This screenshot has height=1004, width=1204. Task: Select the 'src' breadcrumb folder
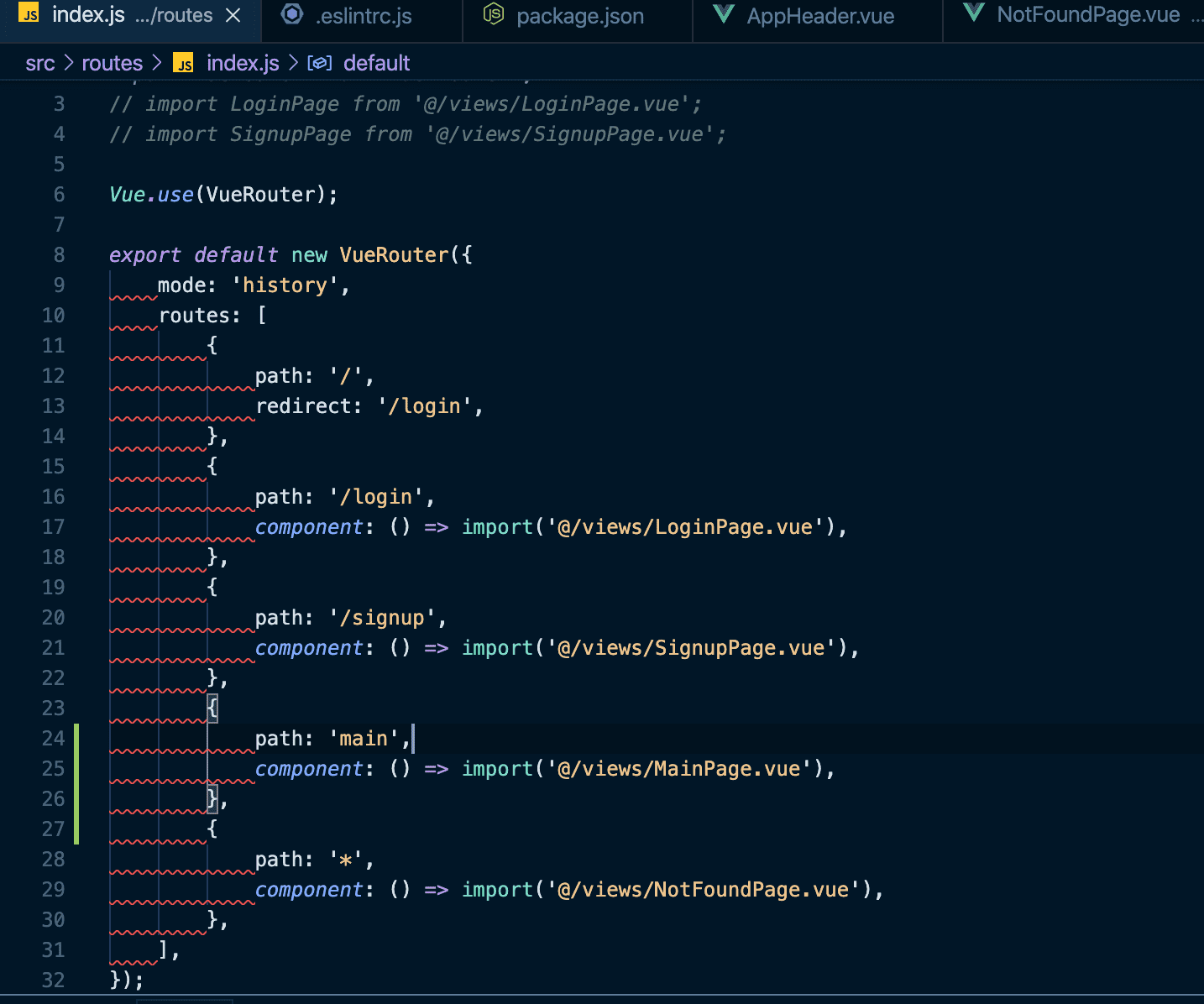point(40,63)
